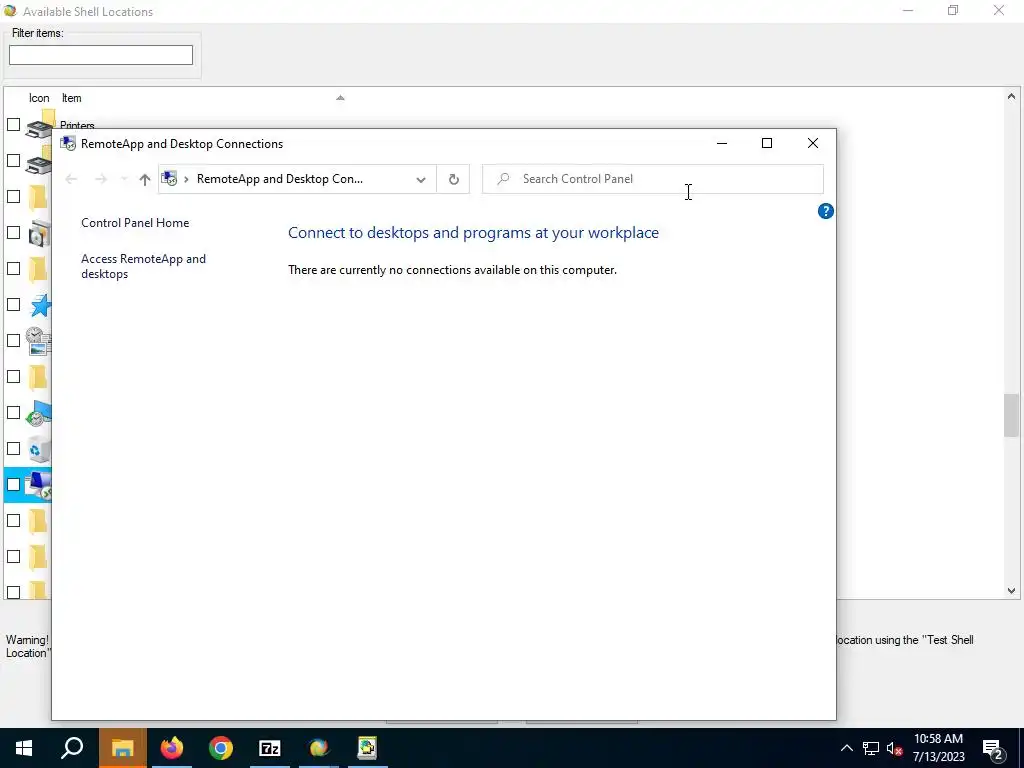
Task: Click the taskbar clock showing 10:58 AM
Action: tap(938, 748)
